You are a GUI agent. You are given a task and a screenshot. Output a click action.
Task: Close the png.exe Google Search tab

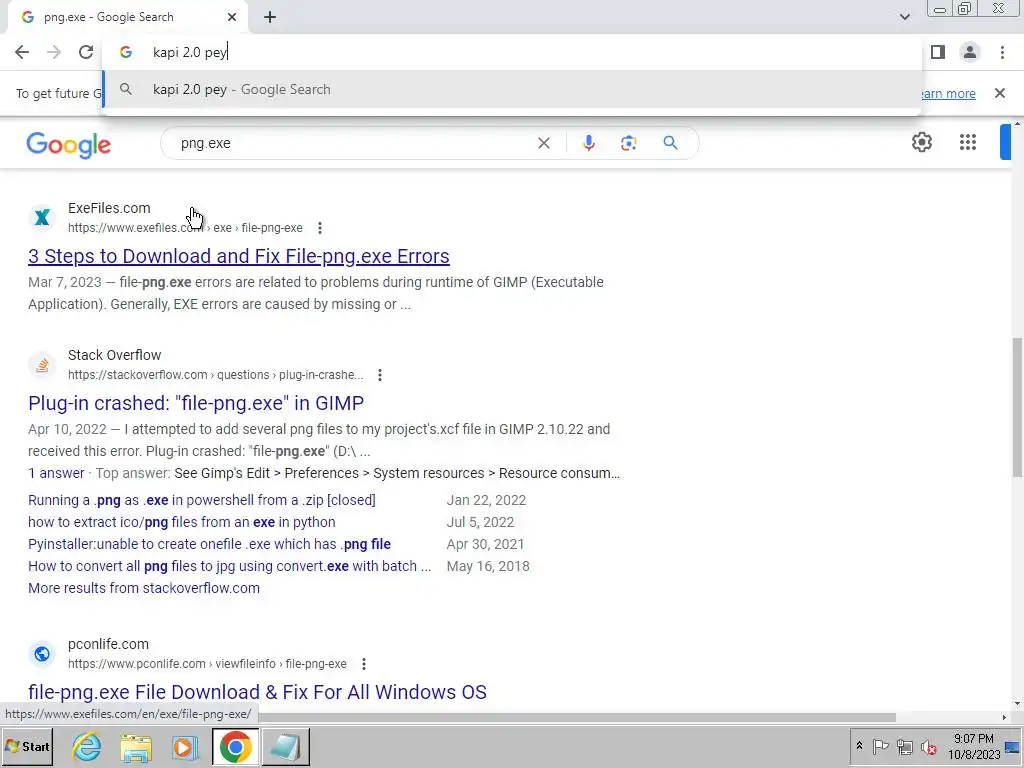click(x=232, y=18)
